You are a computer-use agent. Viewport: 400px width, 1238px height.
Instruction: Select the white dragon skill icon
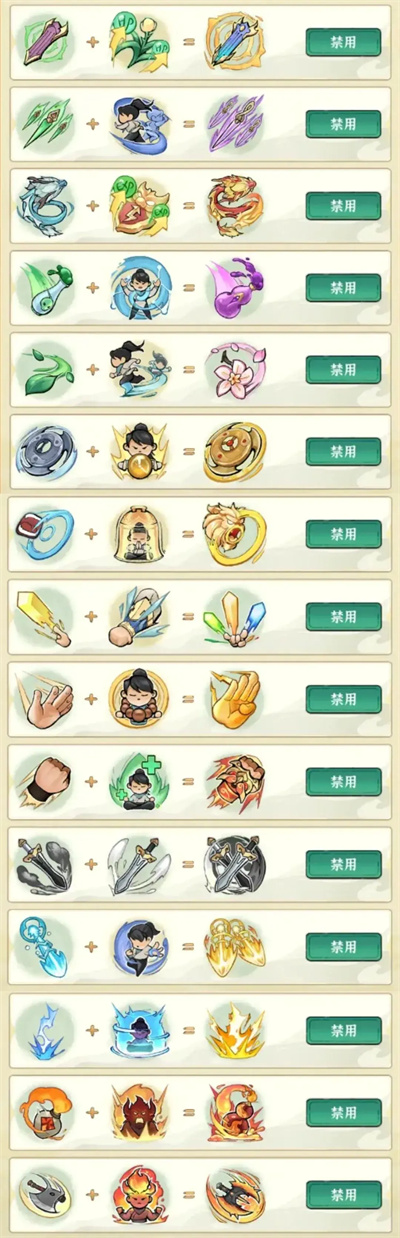pos(45,205)
